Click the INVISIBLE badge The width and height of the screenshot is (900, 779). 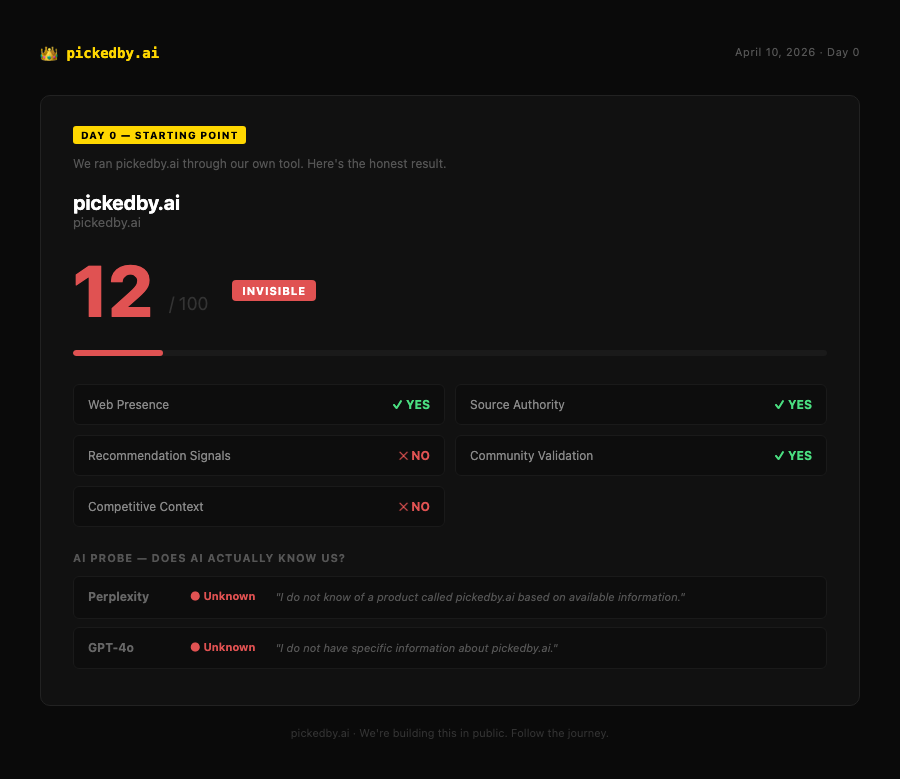(274, 290)
